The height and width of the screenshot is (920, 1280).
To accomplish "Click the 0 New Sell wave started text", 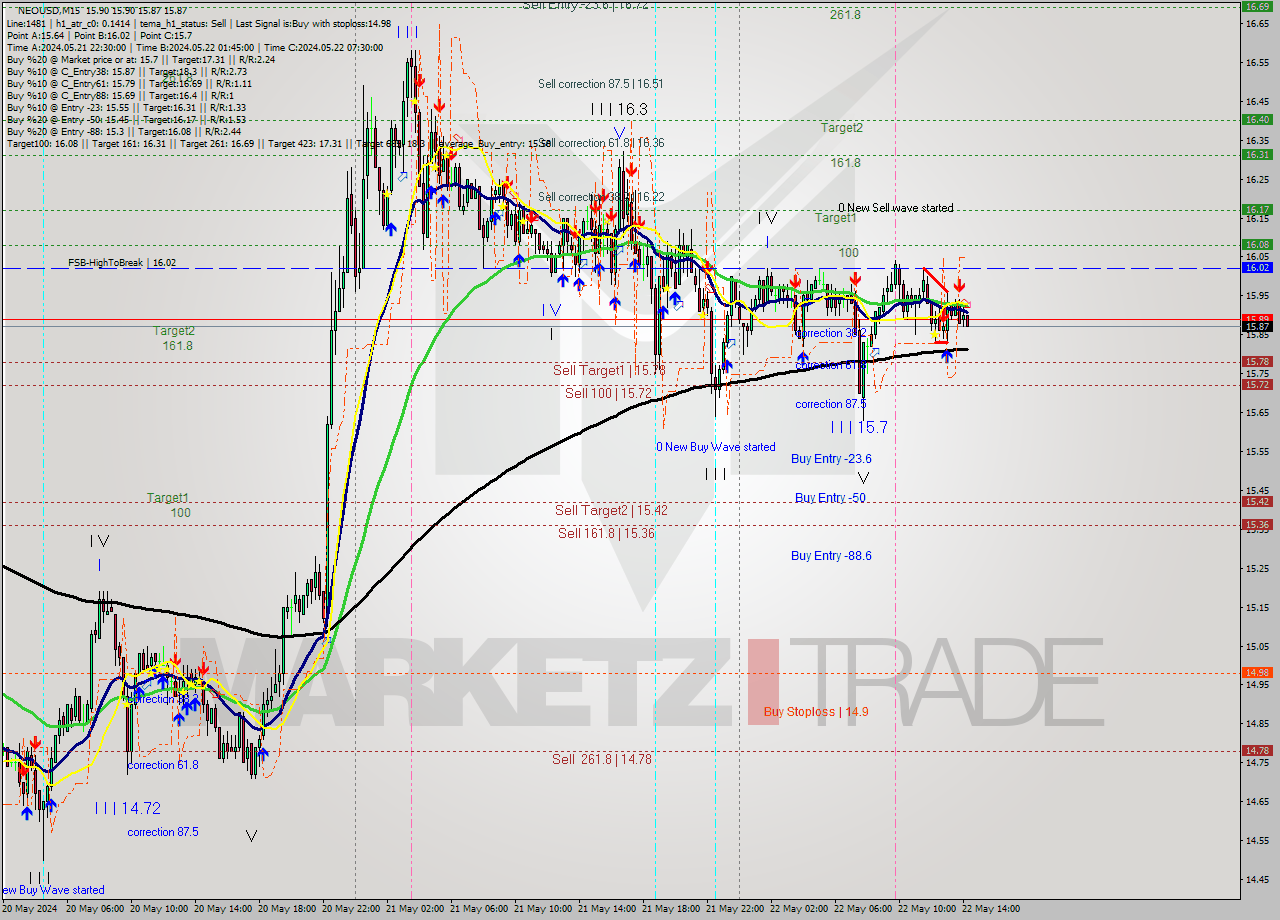I will (896, 208).
